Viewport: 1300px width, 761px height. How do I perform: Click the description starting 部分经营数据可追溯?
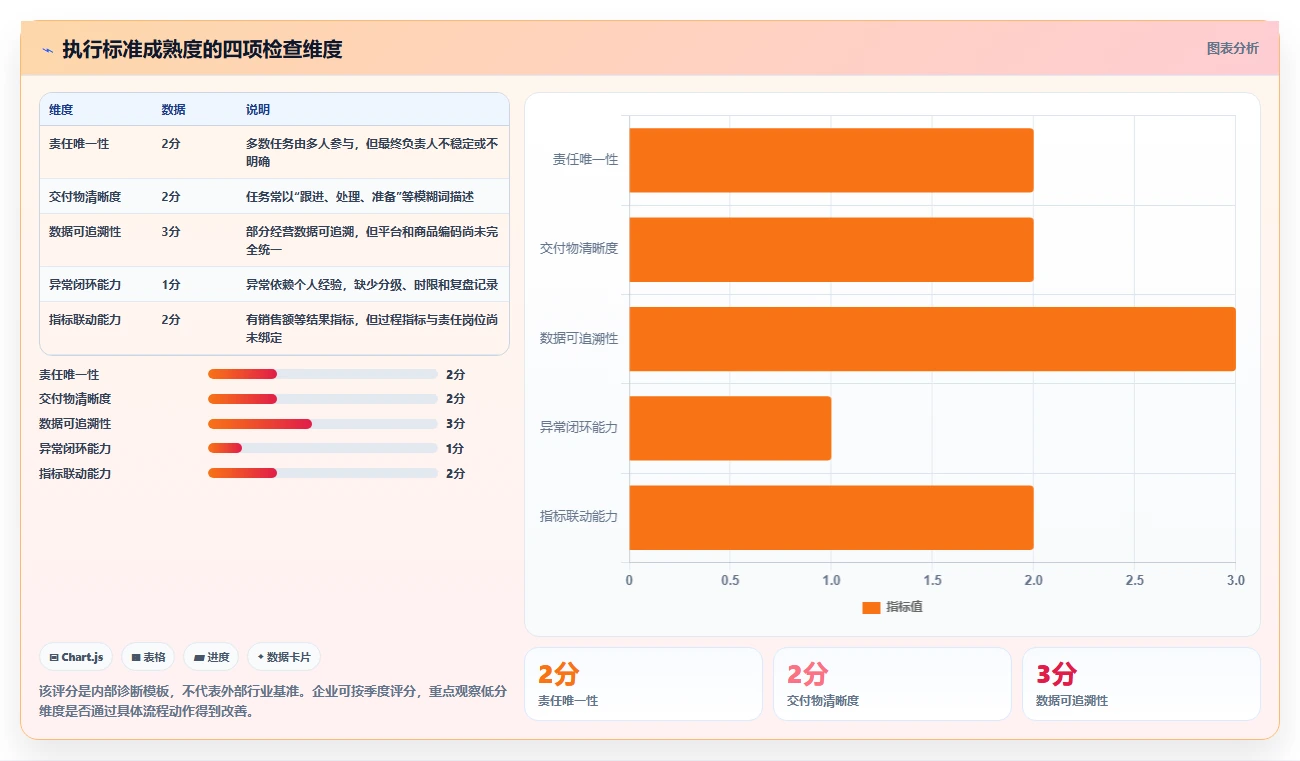[x=372, y=240]
